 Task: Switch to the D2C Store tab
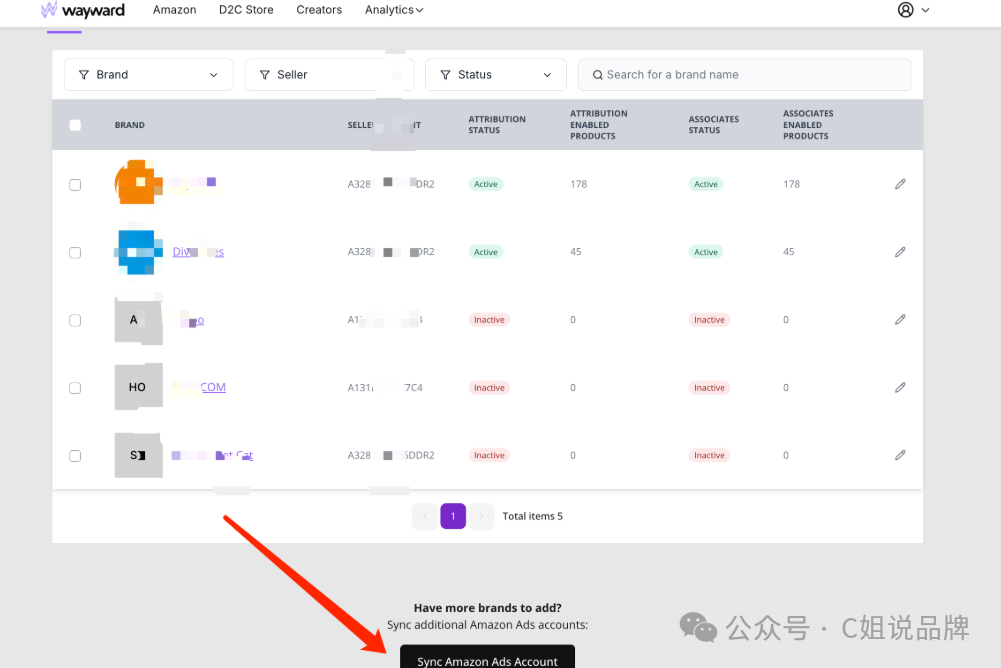[x=246, y=10]
